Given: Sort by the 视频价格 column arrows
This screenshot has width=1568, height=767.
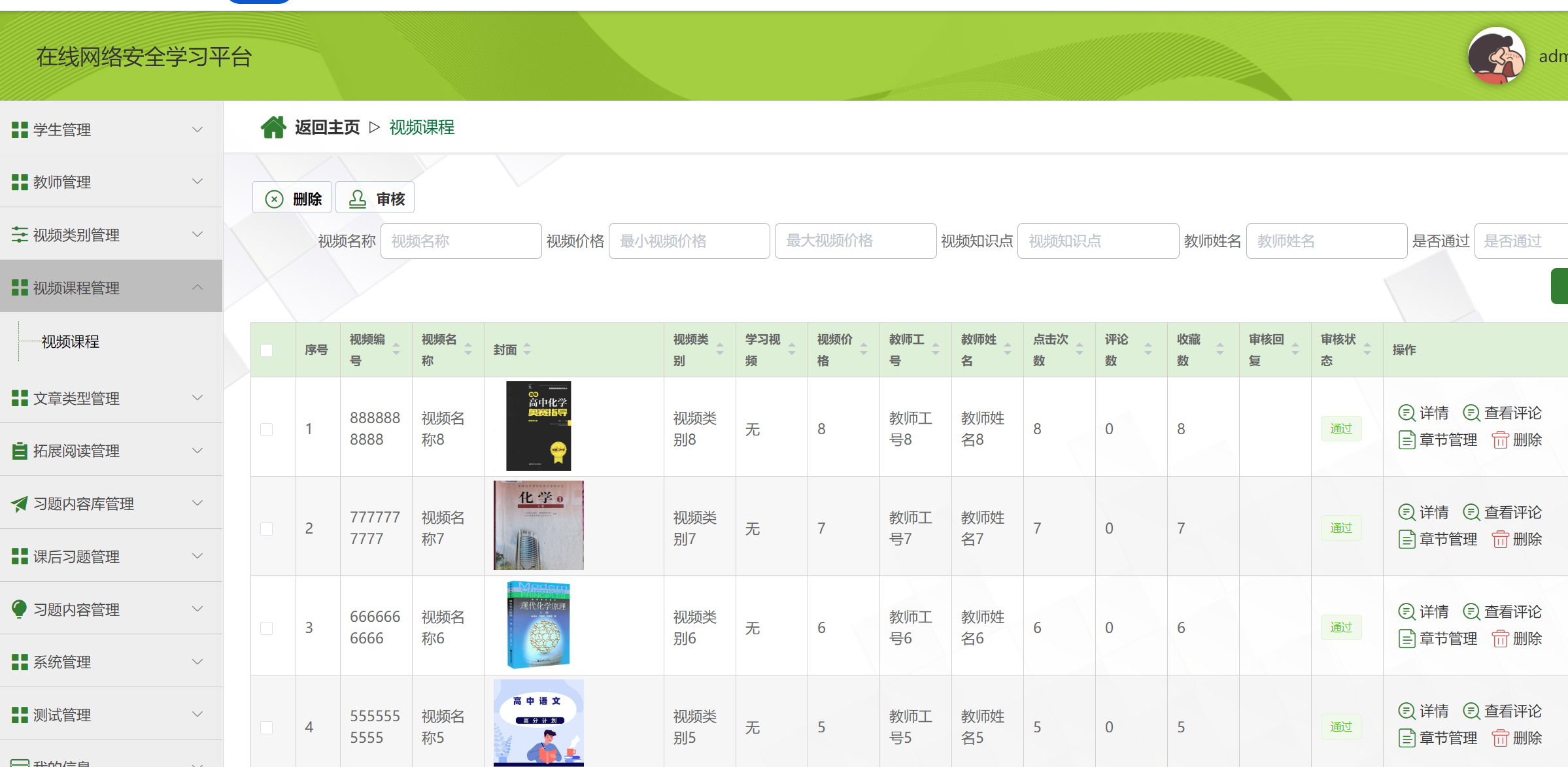Looking at the screenshot, I should click(863, 350).
